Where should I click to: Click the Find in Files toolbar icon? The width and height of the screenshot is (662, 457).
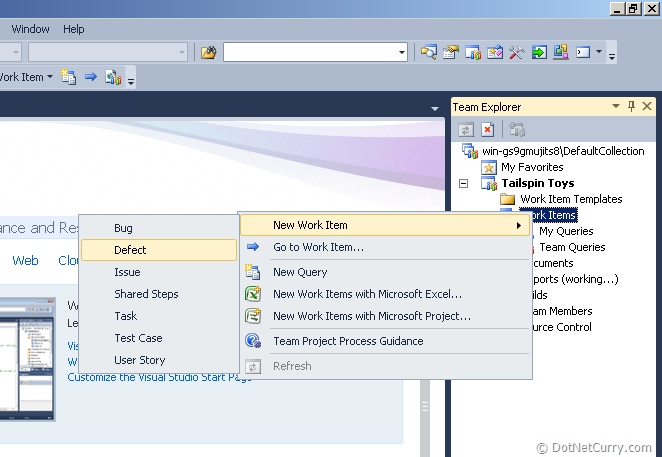(429, 52)
